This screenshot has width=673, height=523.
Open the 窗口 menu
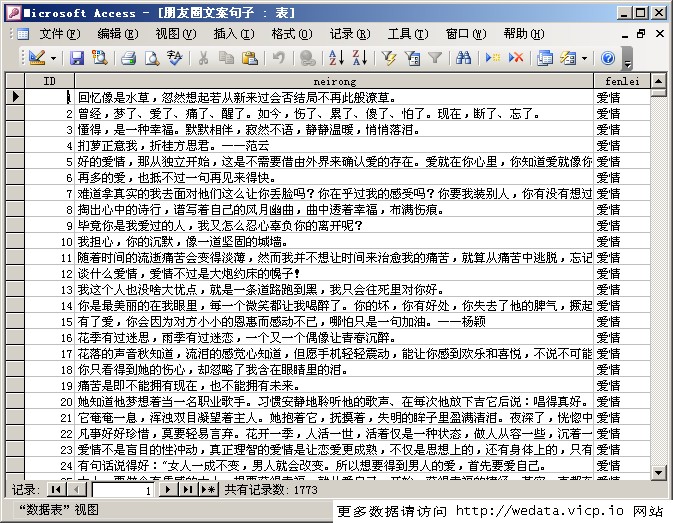pos(466,33)
